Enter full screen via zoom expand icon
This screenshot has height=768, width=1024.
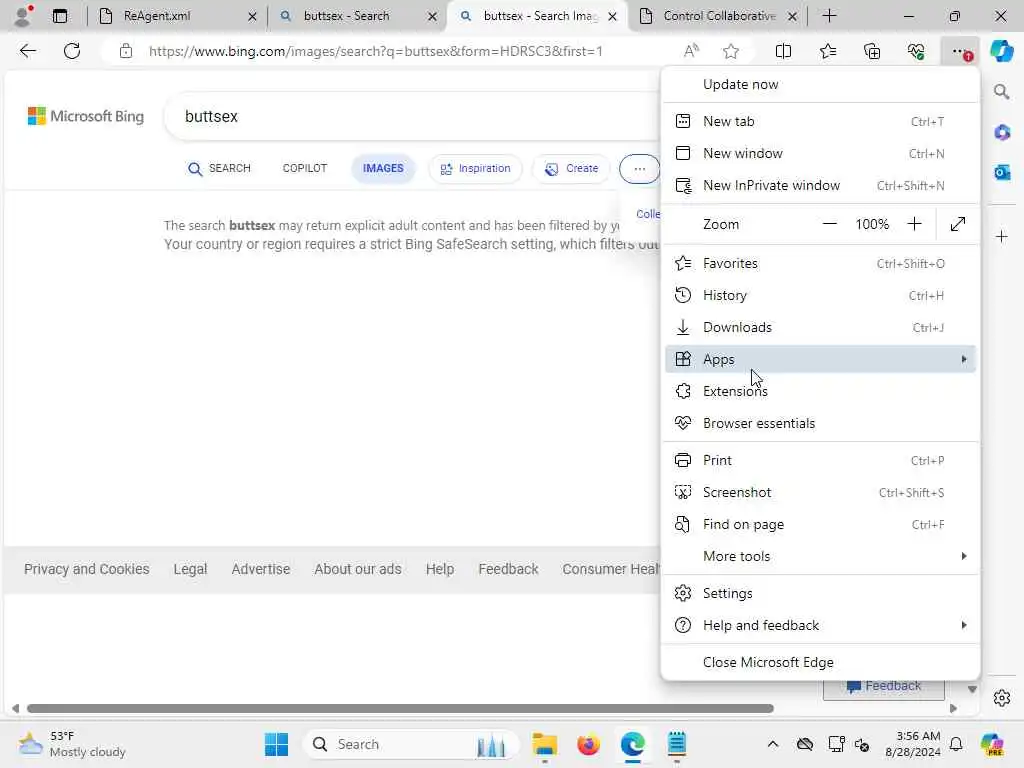pyautogui.click(x=957, y=224)
